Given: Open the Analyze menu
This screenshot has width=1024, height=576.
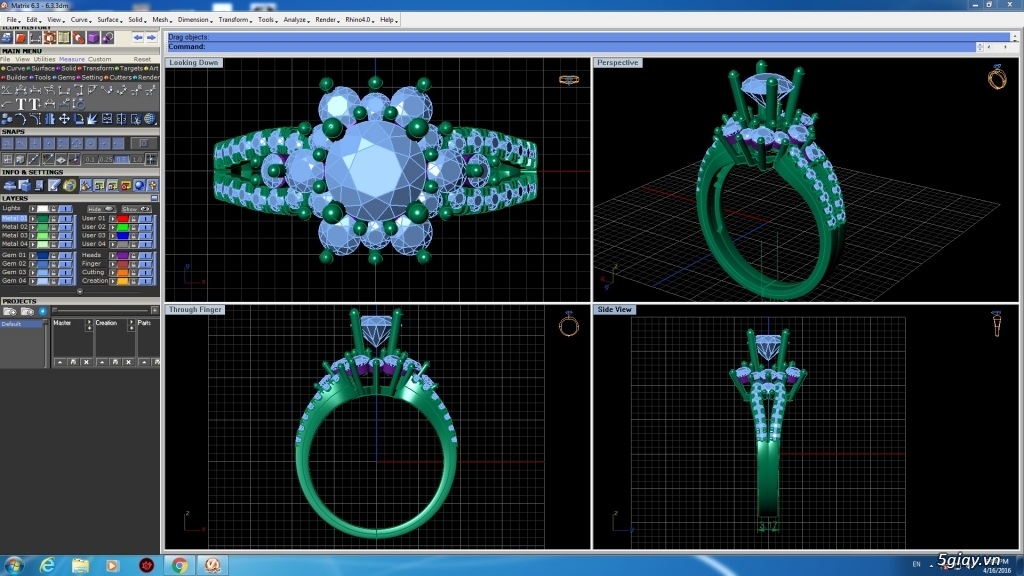Looking at the screenshot, I should coord(296,19).
